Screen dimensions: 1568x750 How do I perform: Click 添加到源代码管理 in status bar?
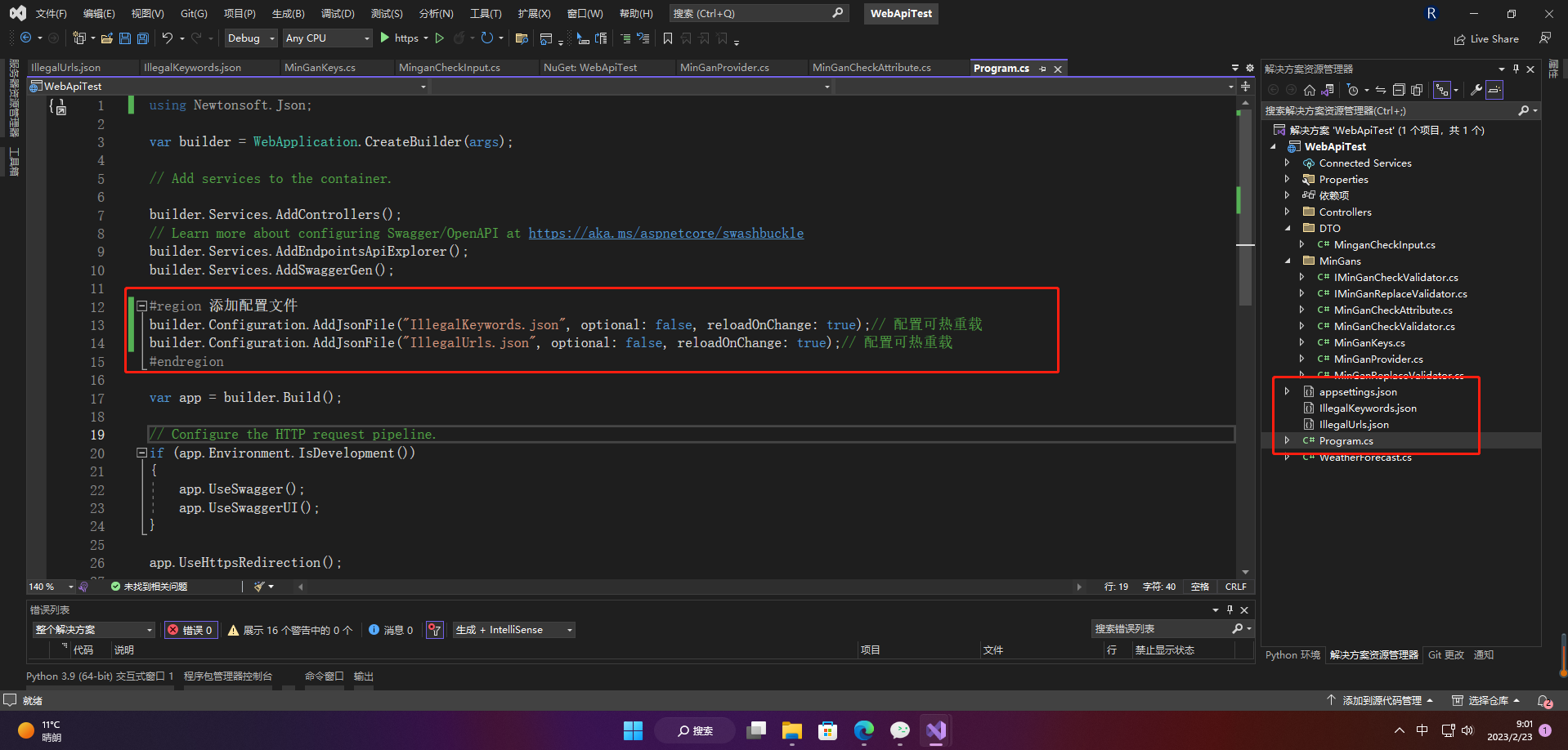point(1379,701)
